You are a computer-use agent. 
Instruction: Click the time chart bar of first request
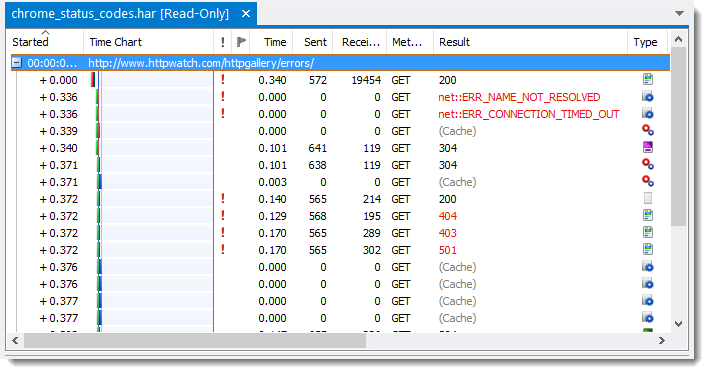[x=95, y=80]
